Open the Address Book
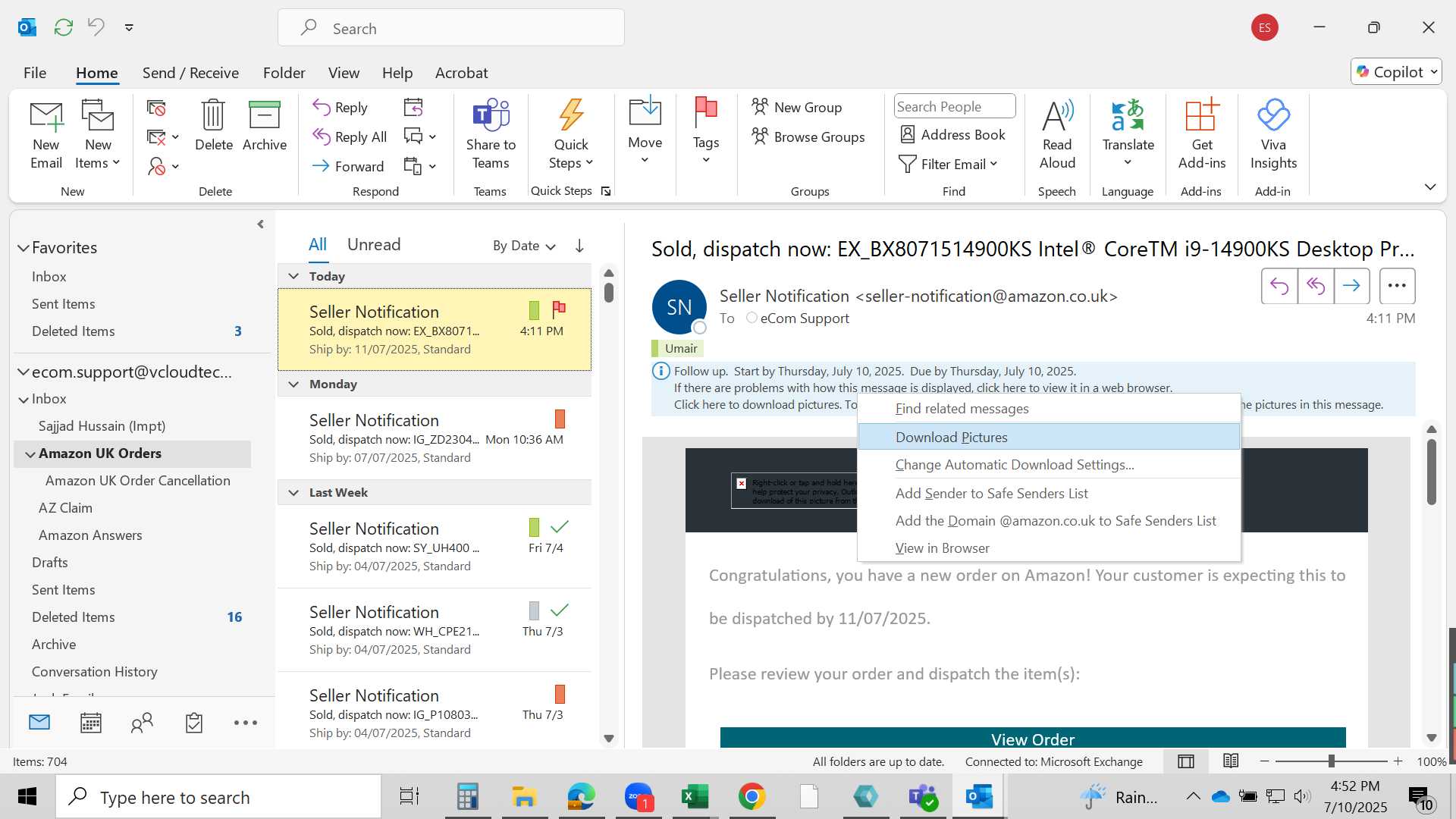 click(x=952, y=135)
